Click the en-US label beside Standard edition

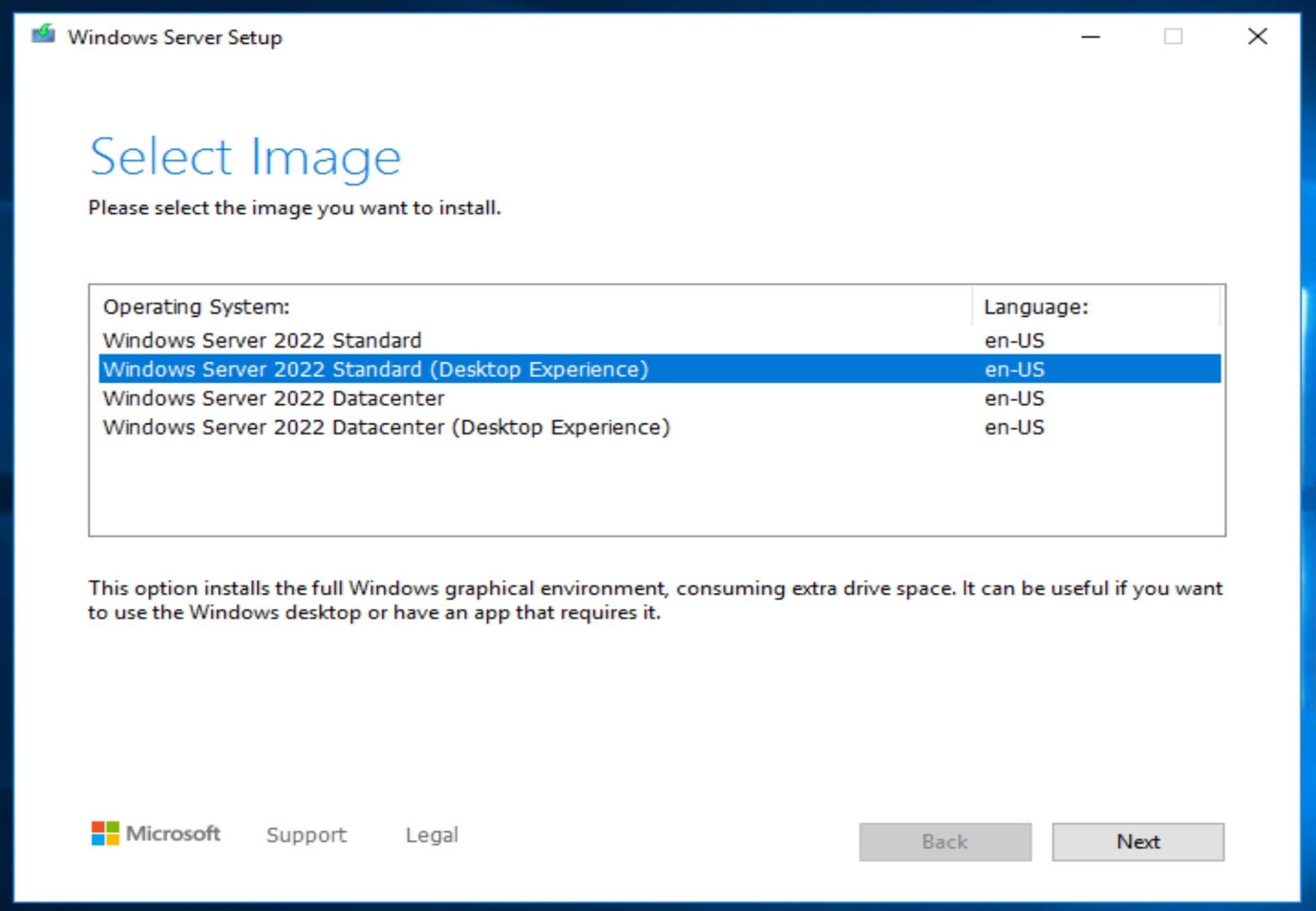coord(1013,340)
